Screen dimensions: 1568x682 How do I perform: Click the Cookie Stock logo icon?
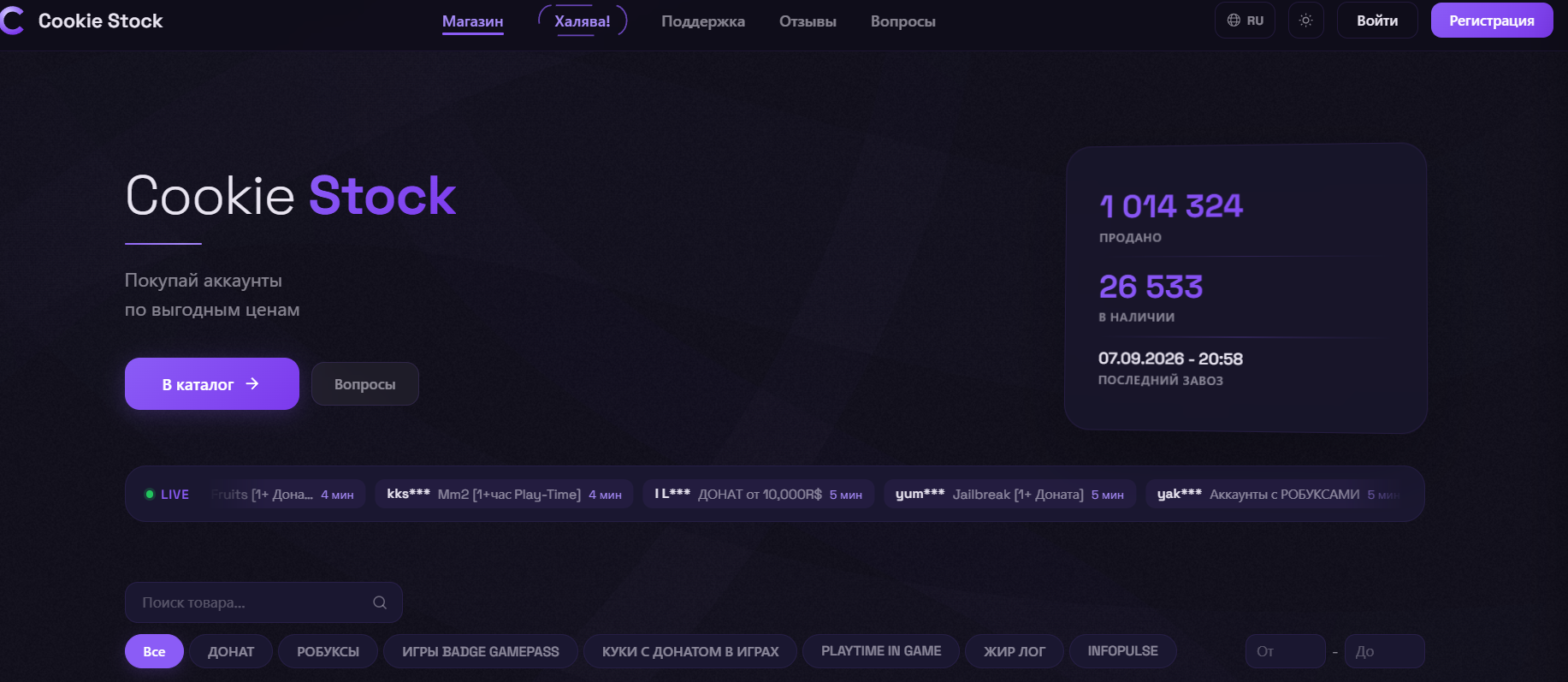[11, 21]
